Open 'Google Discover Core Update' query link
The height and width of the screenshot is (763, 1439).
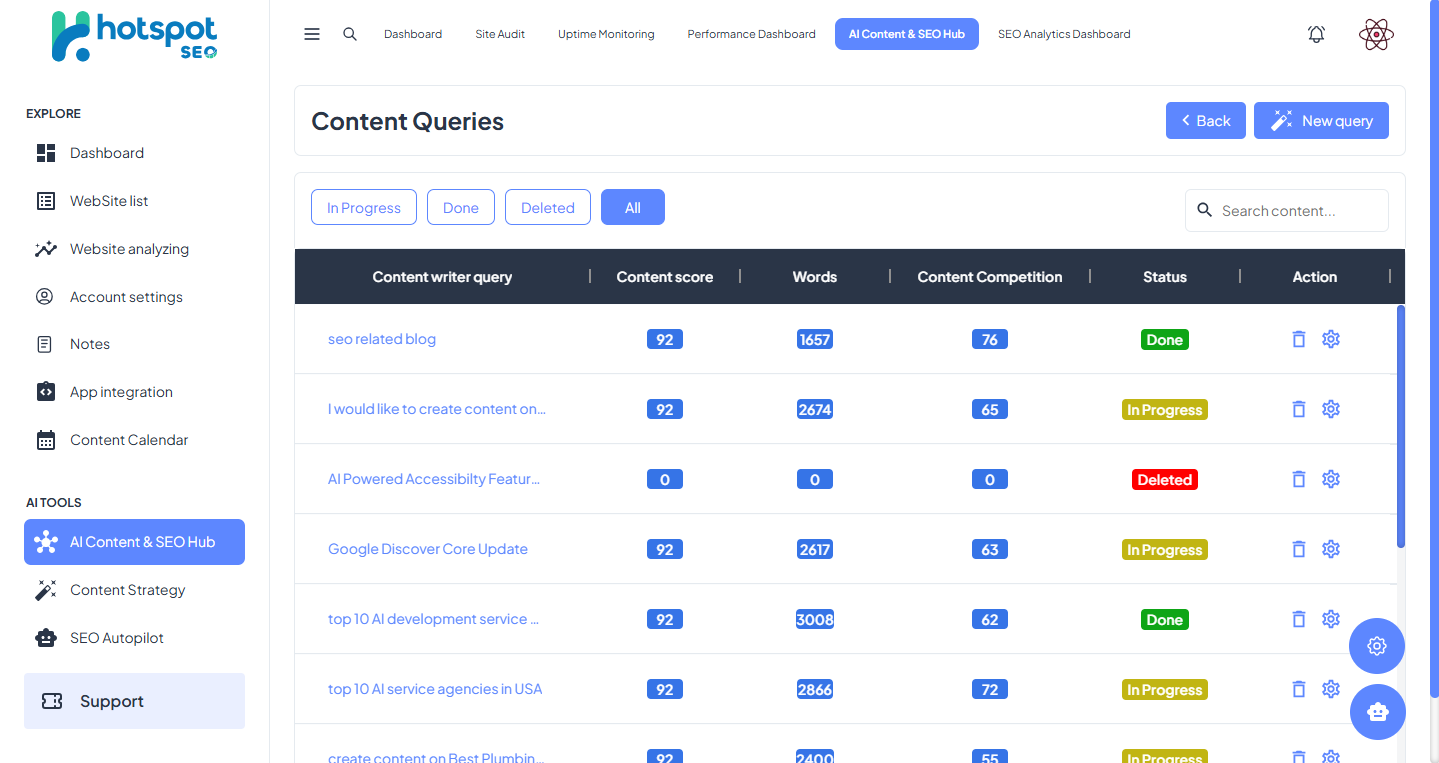coord(428,549)
